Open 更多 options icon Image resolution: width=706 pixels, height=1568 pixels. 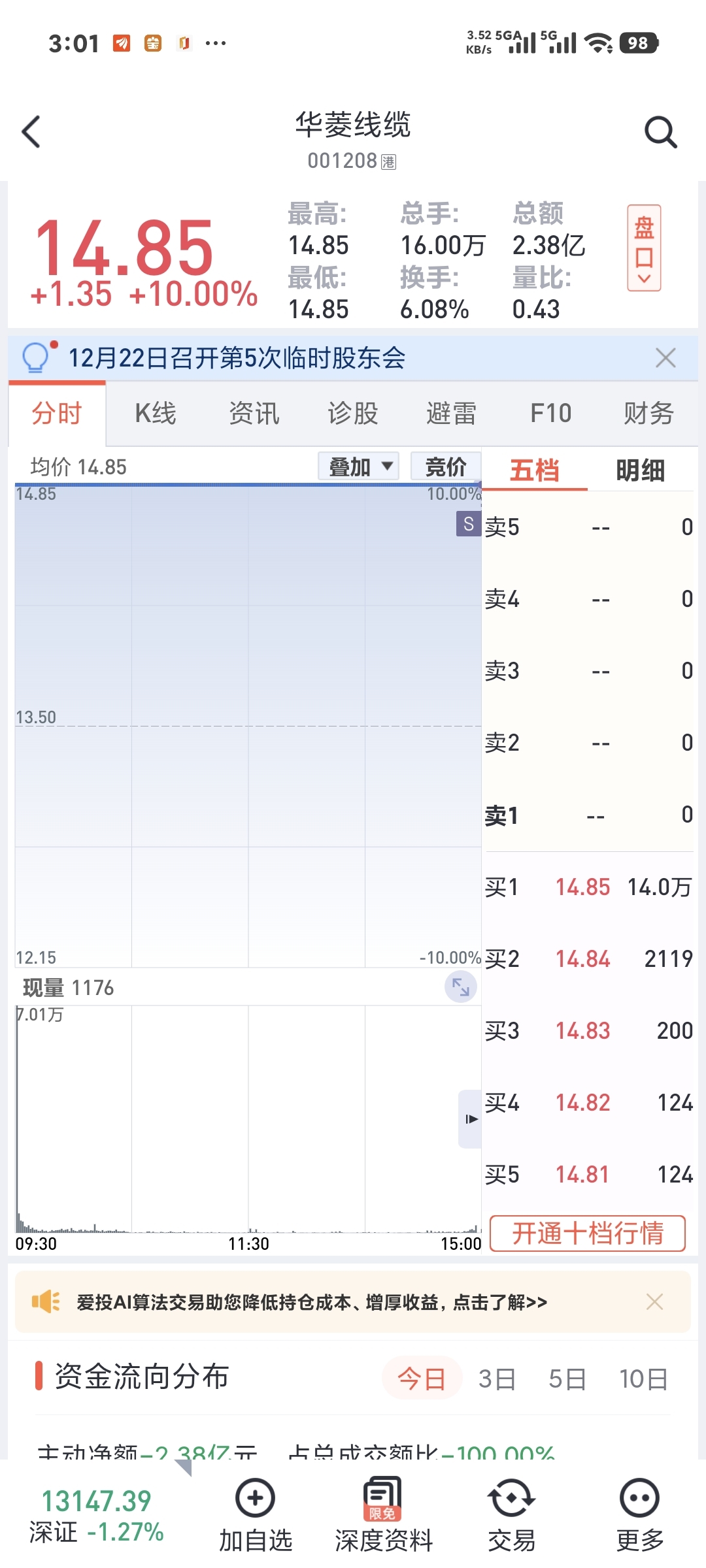click(x=639, y=1499)
